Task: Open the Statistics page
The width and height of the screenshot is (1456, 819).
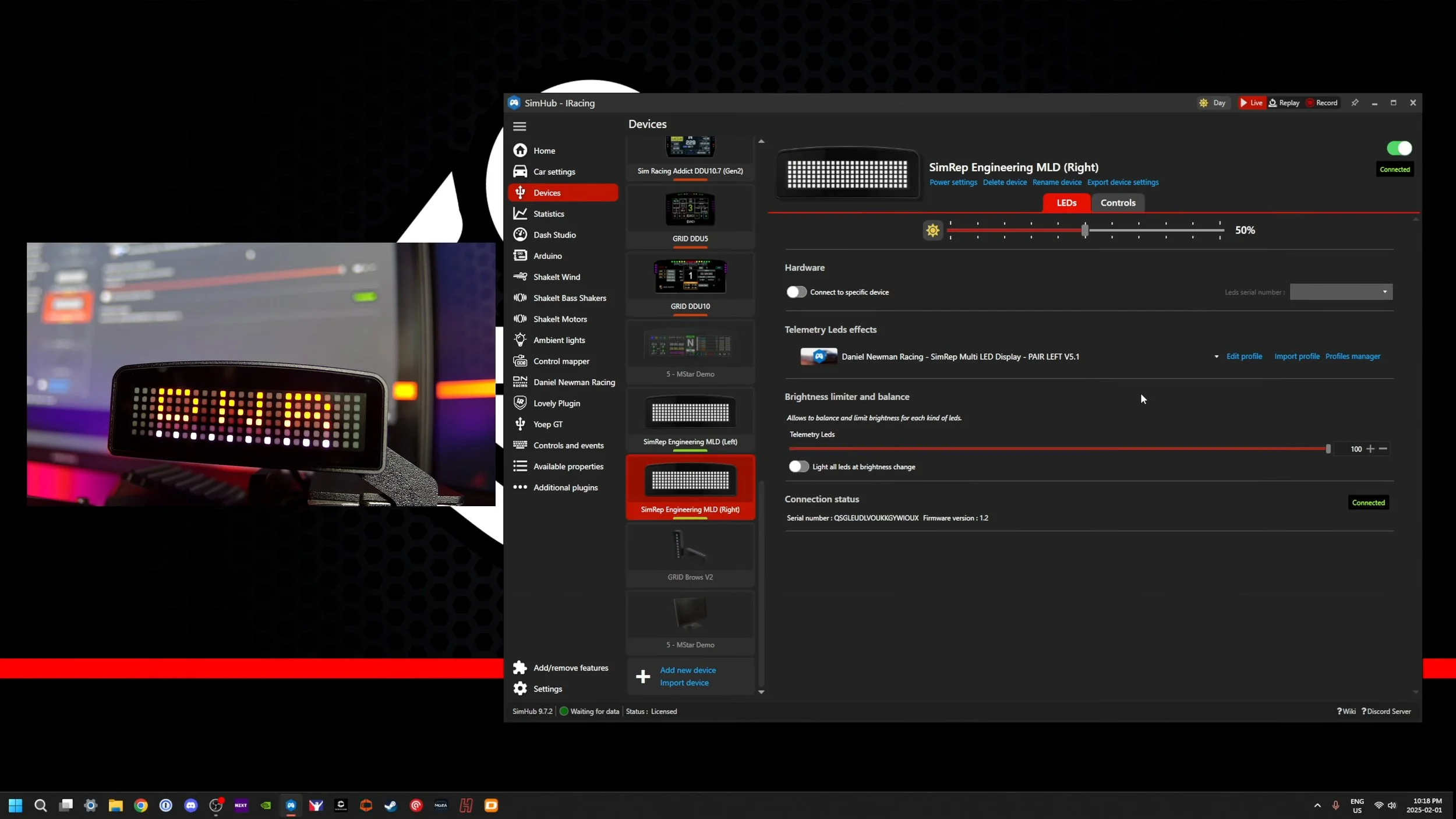Action: (x=563, y=214)
